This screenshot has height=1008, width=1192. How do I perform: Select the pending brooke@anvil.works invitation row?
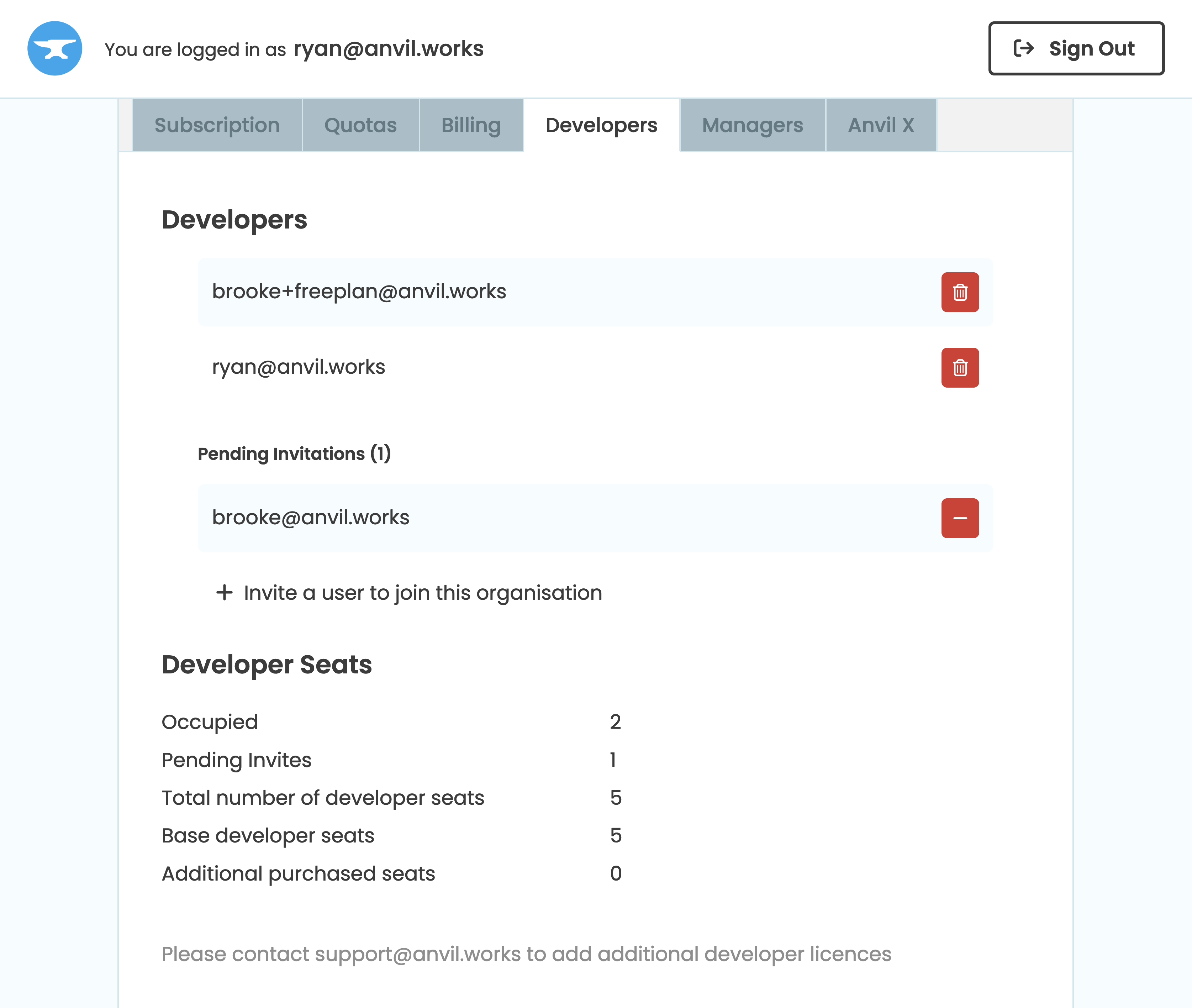(311, 518)
